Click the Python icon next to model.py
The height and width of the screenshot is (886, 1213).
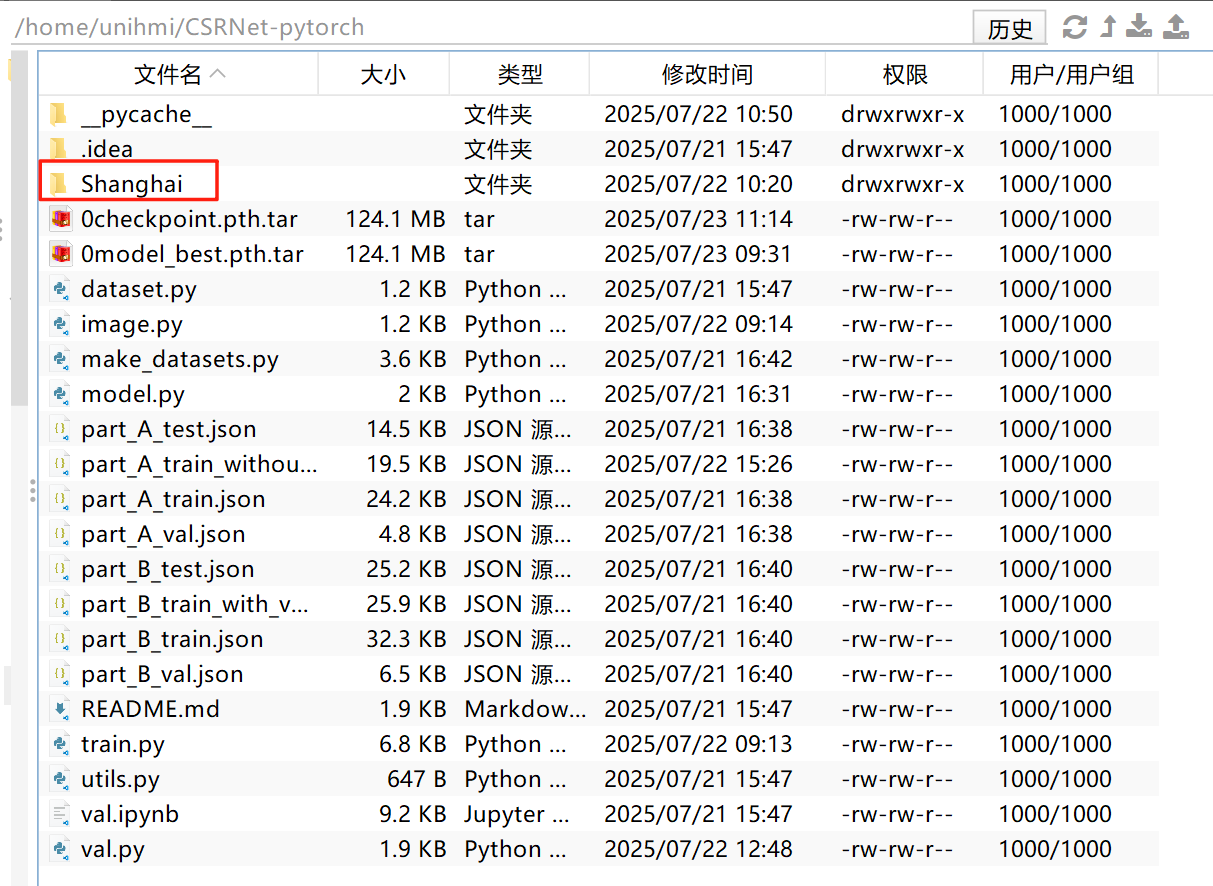coord(60,394)
